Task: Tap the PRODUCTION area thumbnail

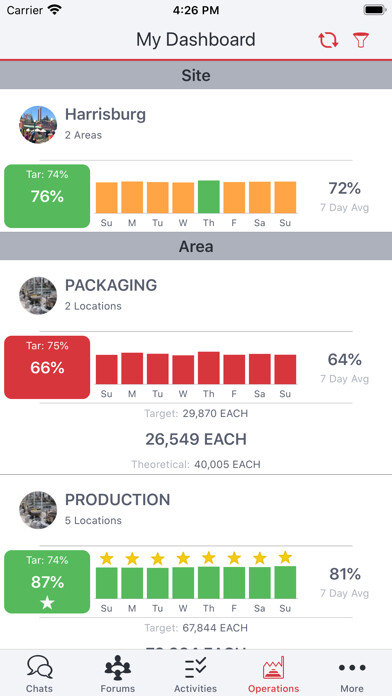Action: (38, 510)
